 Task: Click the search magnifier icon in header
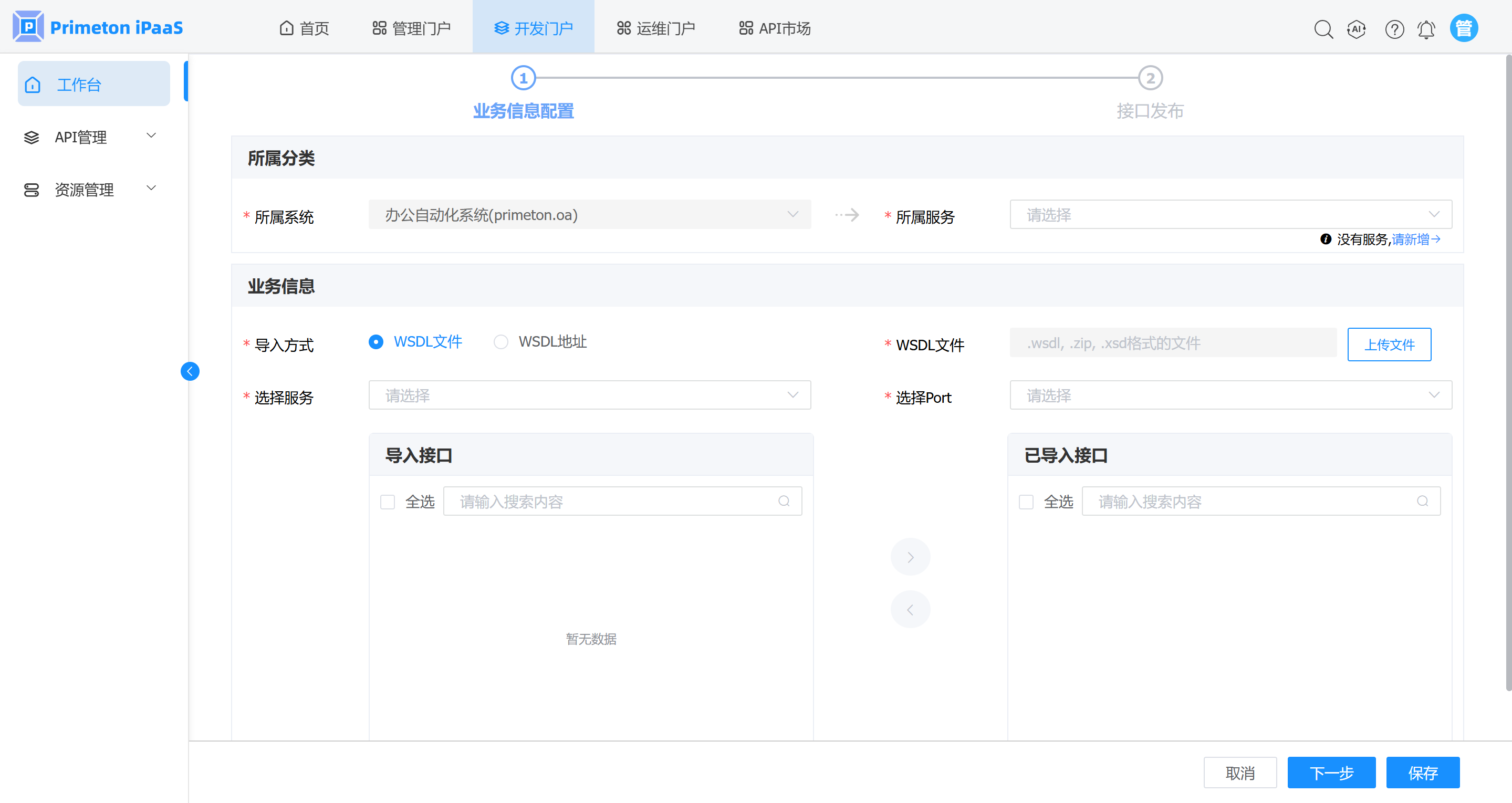(x=1323, y=29)
